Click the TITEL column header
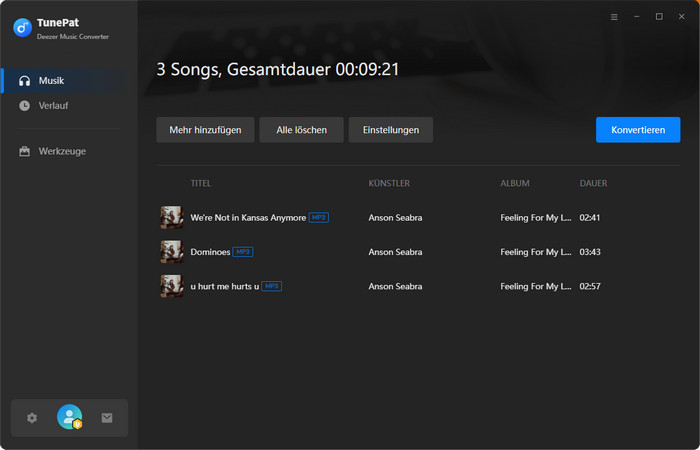 pyautogui.click(x=200, y=183)
